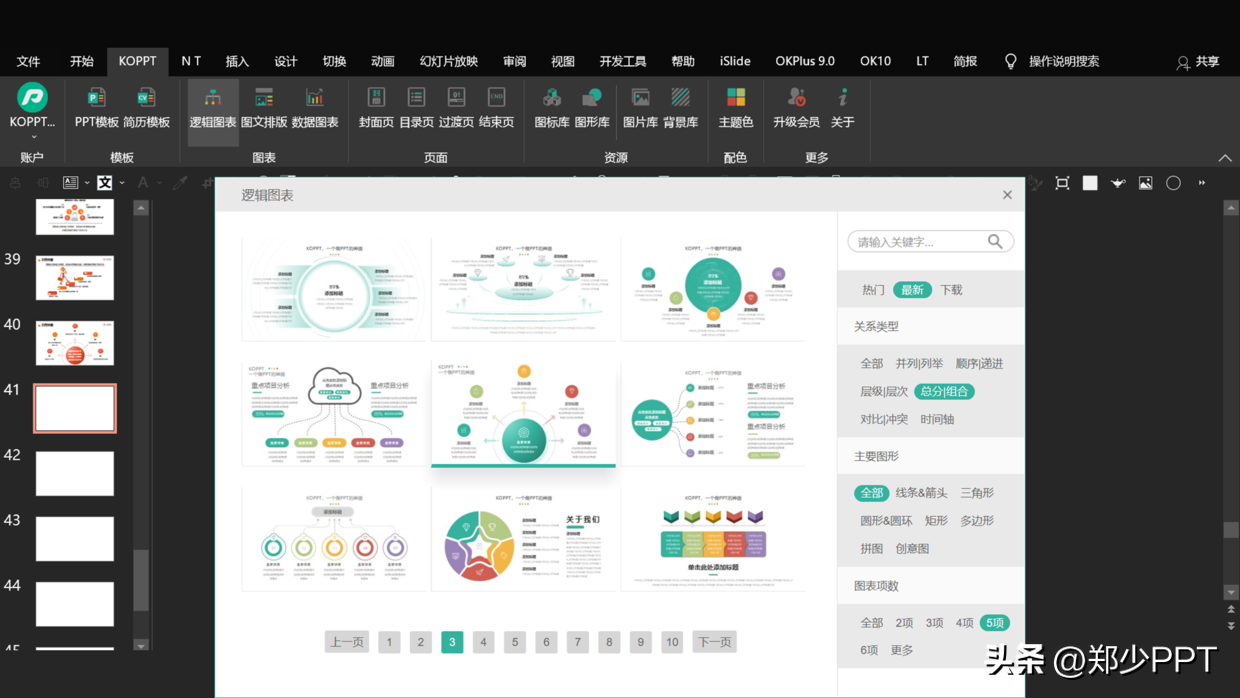Insert a 目录页 contents page
1240x698 pixels.
416,109
